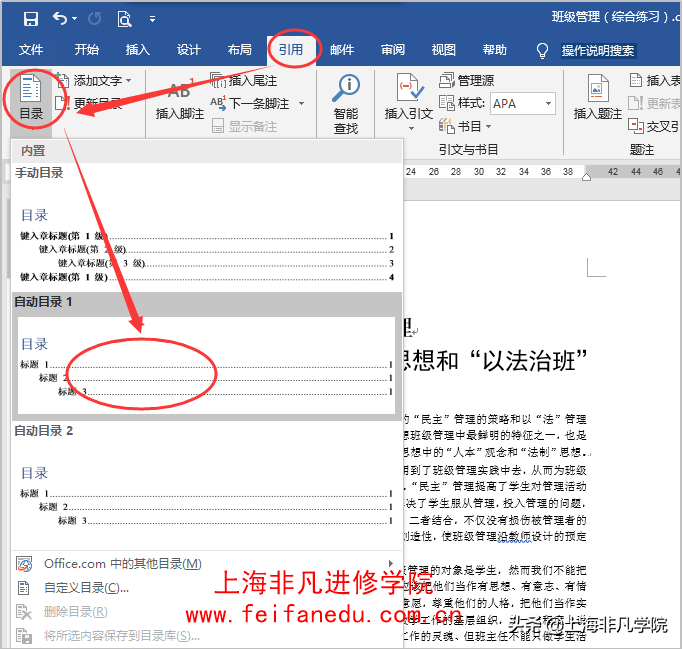Switch to the 插入 tab
The width and height of the screenshot is (683, 649).
tap(138, 50)
